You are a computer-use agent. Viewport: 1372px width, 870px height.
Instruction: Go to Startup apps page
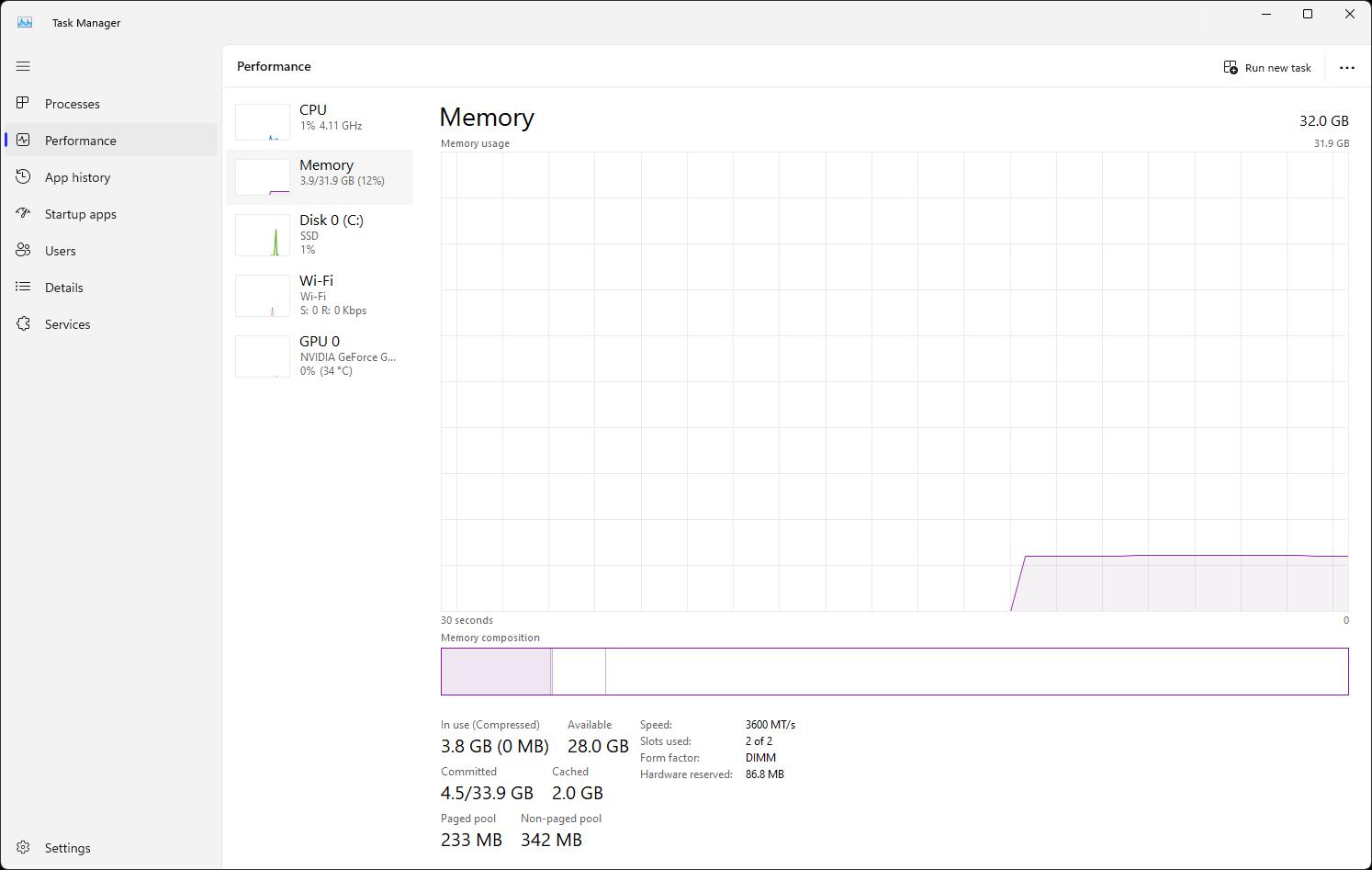click(x=111, y=214)
